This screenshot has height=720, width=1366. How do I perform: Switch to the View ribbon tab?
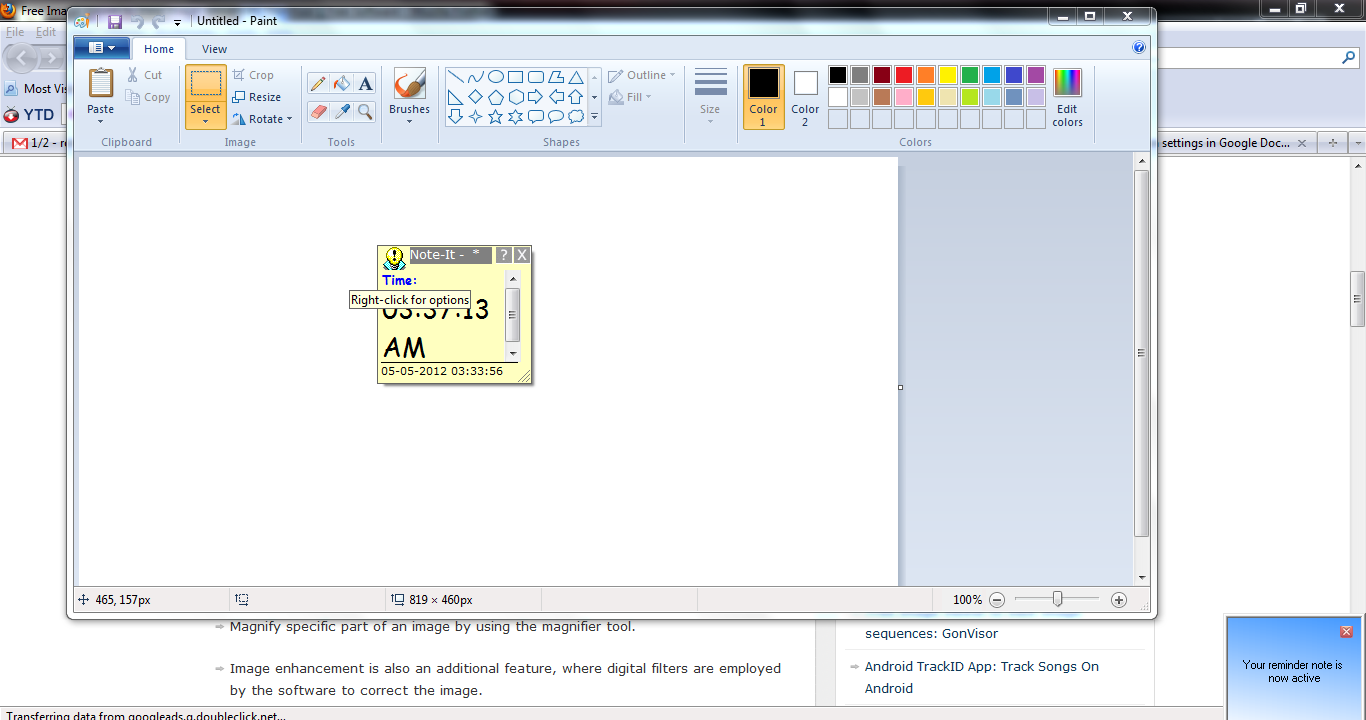214,49
